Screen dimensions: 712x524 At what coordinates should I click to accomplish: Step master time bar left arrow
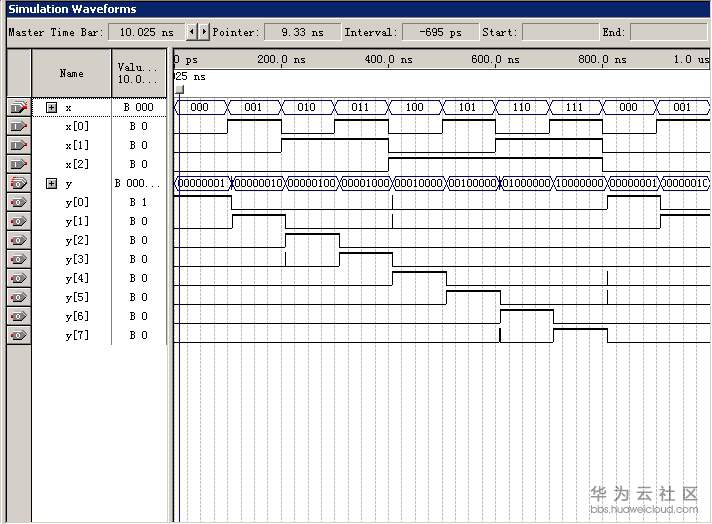pyautogui.click(x=192, y=32)
